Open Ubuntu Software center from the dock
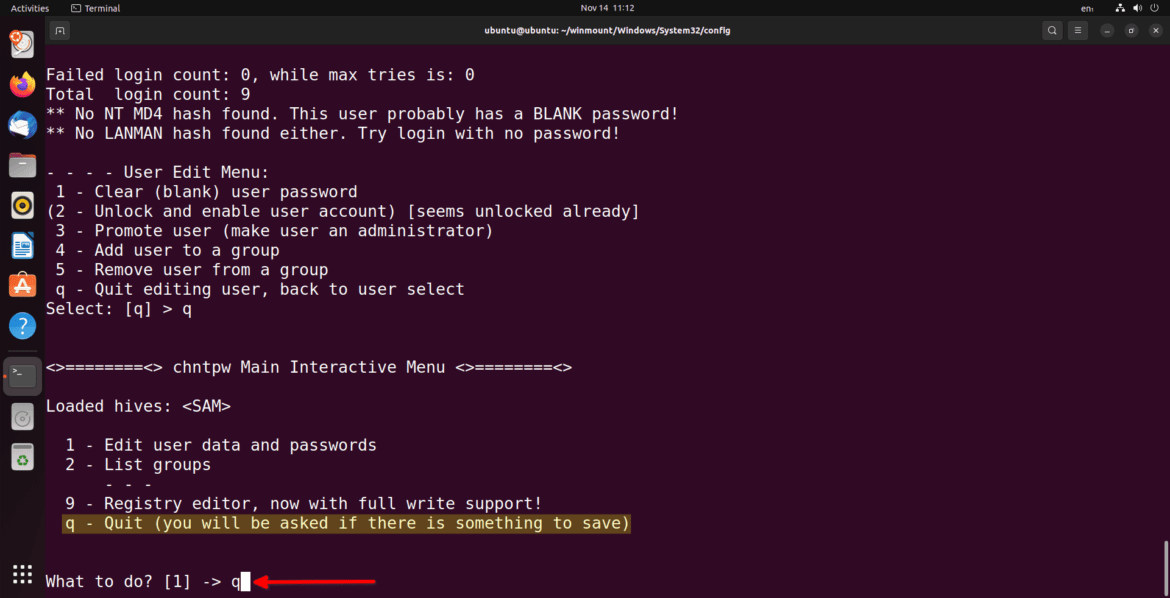This screenshot has height=598, width=1170. pos(22,285)
